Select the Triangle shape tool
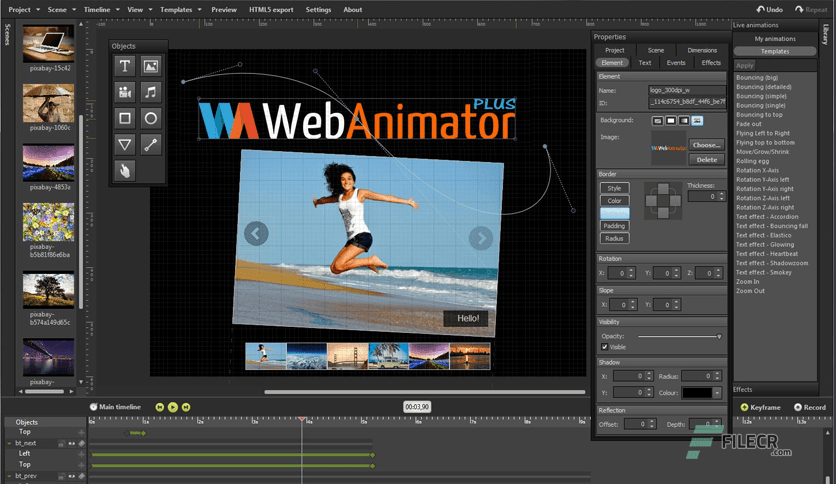Viewport: 836px width, 484px height. coord(125,144)
